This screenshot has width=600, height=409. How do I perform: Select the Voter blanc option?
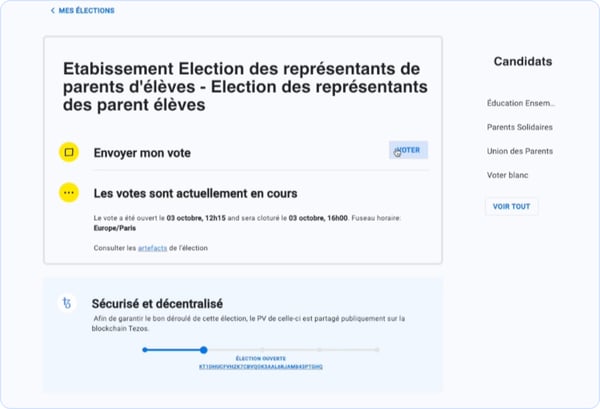point(508,175)
